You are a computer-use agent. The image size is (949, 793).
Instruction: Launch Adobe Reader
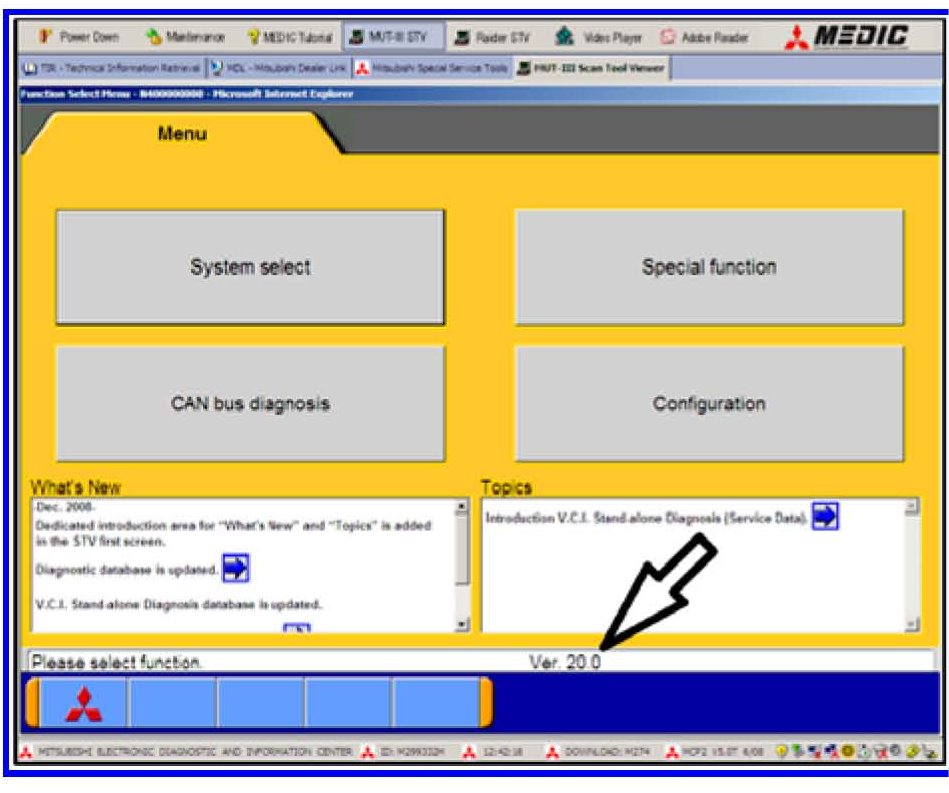709,37
